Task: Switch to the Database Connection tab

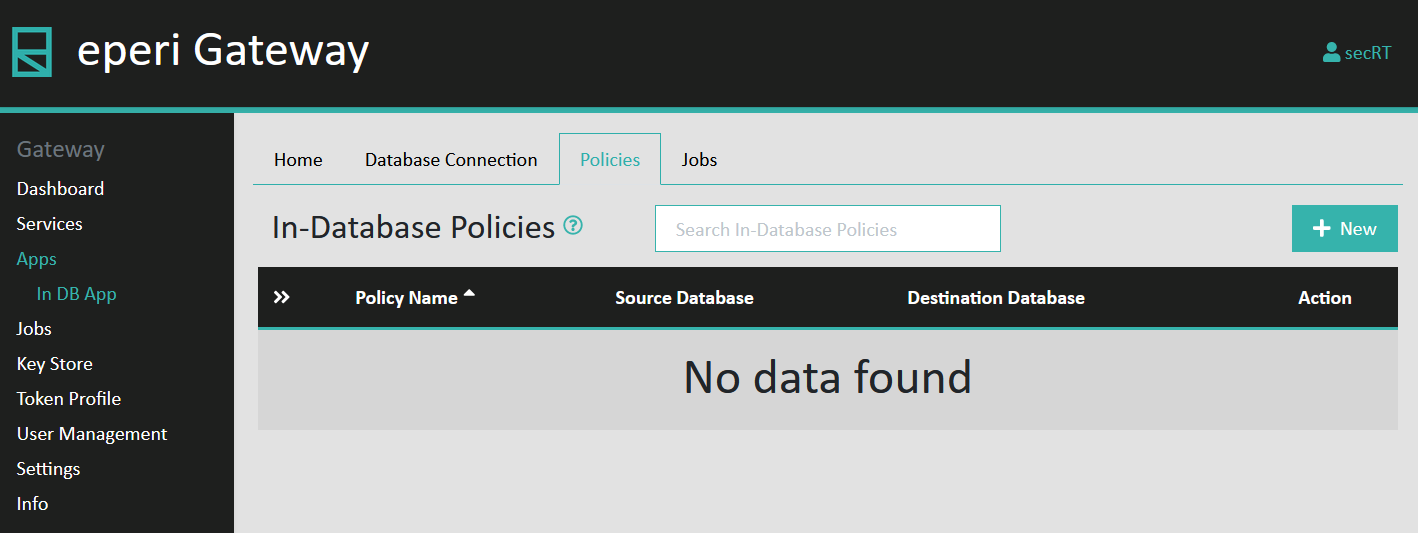Action: pos(451,160)
